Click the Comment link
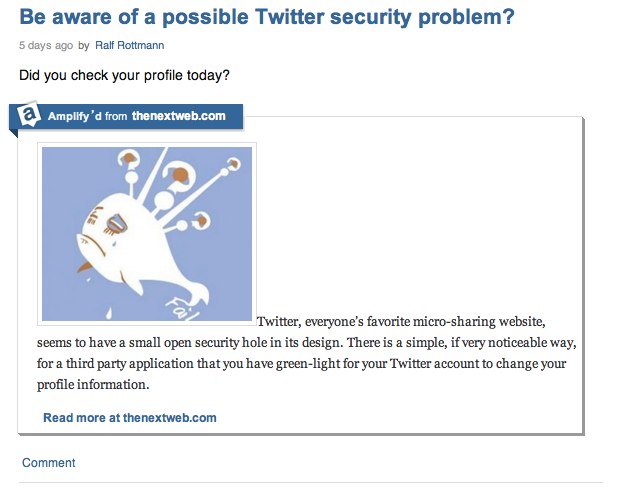The height and width of the screenshot is (490, 618). tap(48, 463)
